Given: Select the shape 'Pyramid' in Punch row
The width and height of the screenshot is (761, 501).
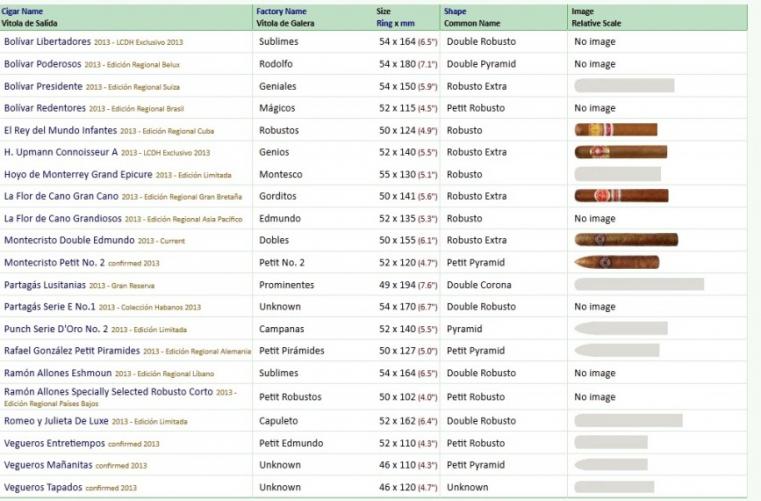Looking at the screenshot, I should (x=464, y=329).
